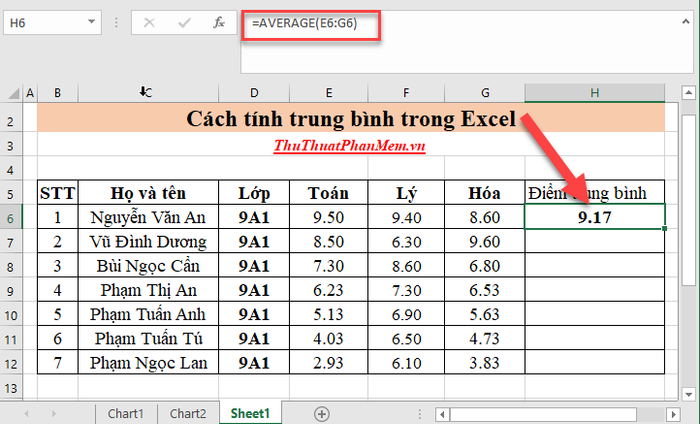
Task: Click Toán score 9.50
Action: point(329,217)
